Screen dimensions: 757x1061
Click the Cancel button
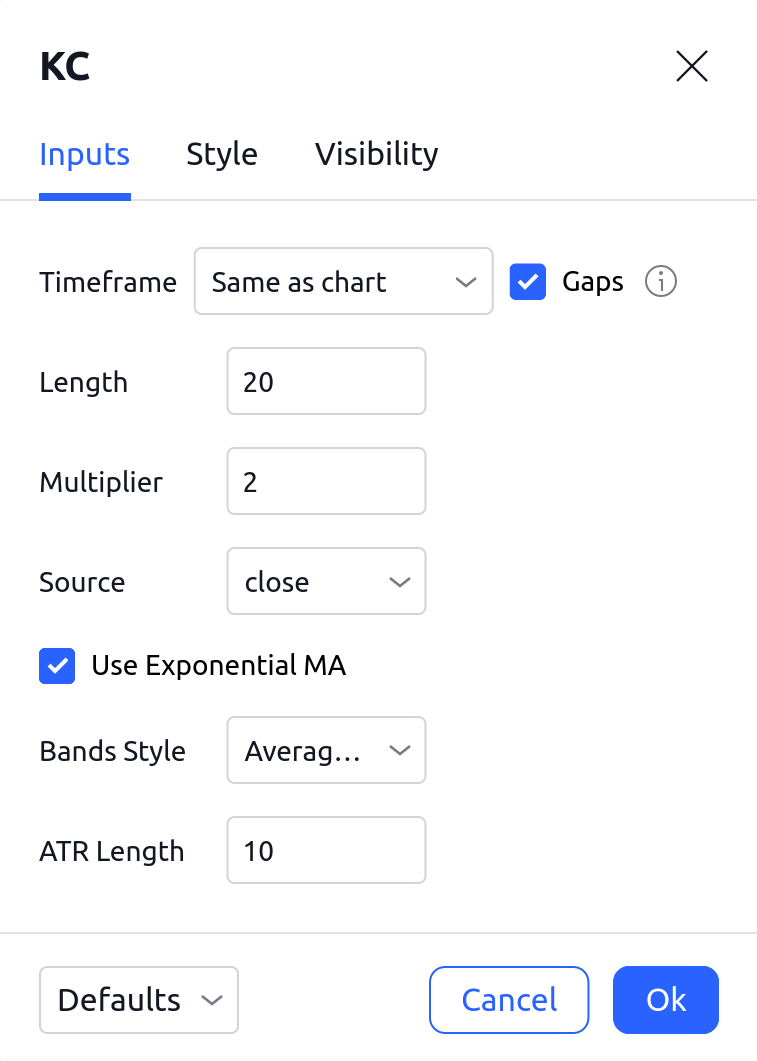[509, 1000]
